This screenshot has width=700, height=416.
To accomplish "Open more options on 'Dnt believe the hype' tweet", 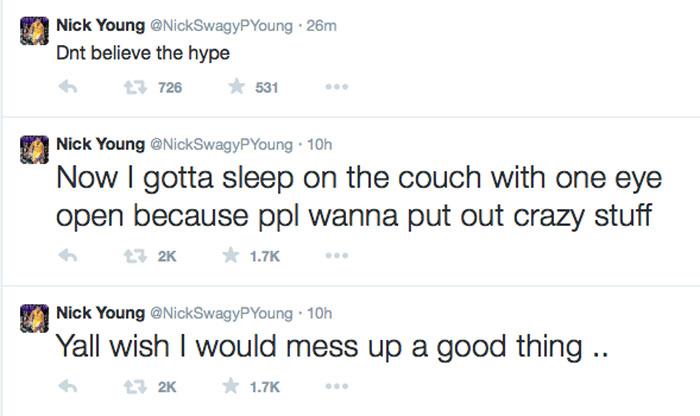I will [x=337, y=87].
